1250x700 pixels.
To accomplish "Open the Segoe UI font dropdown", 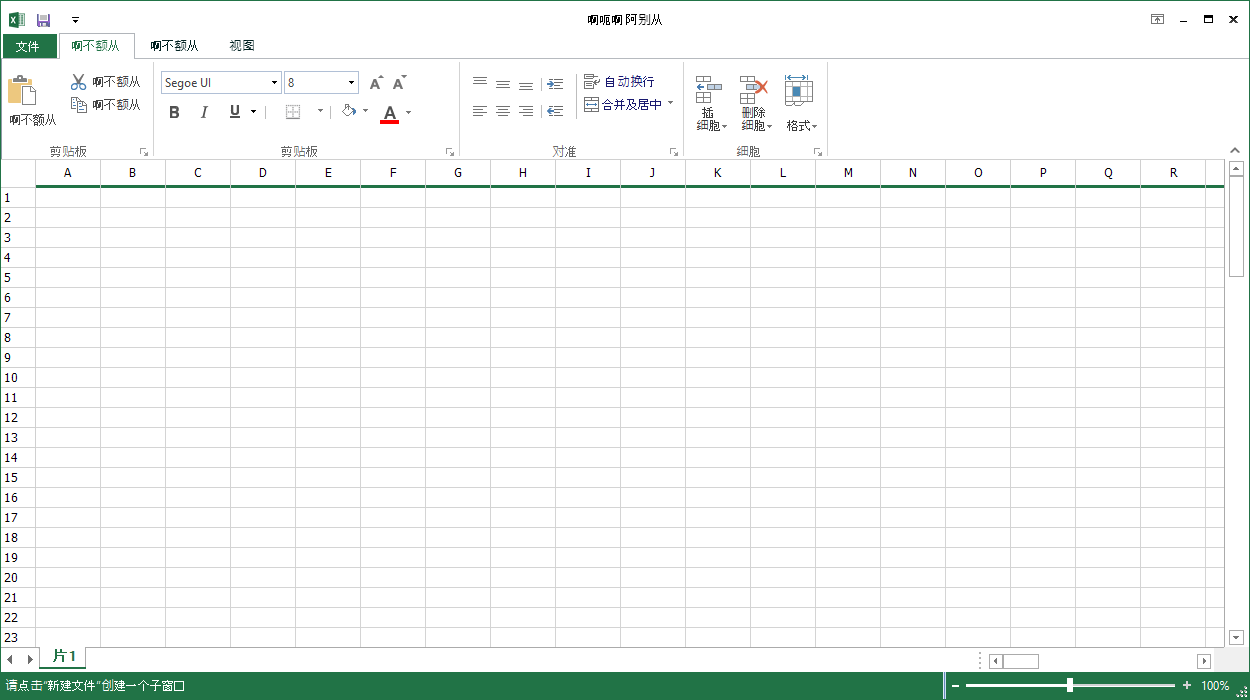I will (x=273, y=82).
